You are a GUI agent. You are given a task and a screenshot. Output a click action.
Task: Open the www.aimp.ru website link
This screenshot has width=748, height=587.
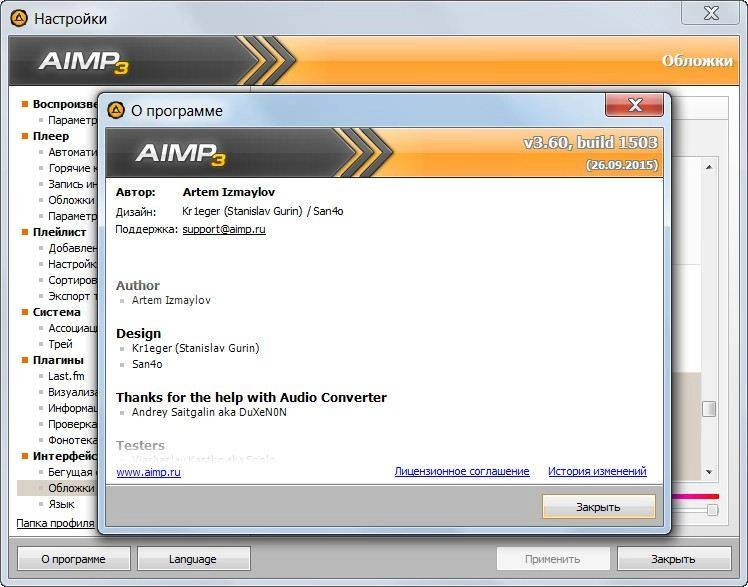tap(148, 472)
